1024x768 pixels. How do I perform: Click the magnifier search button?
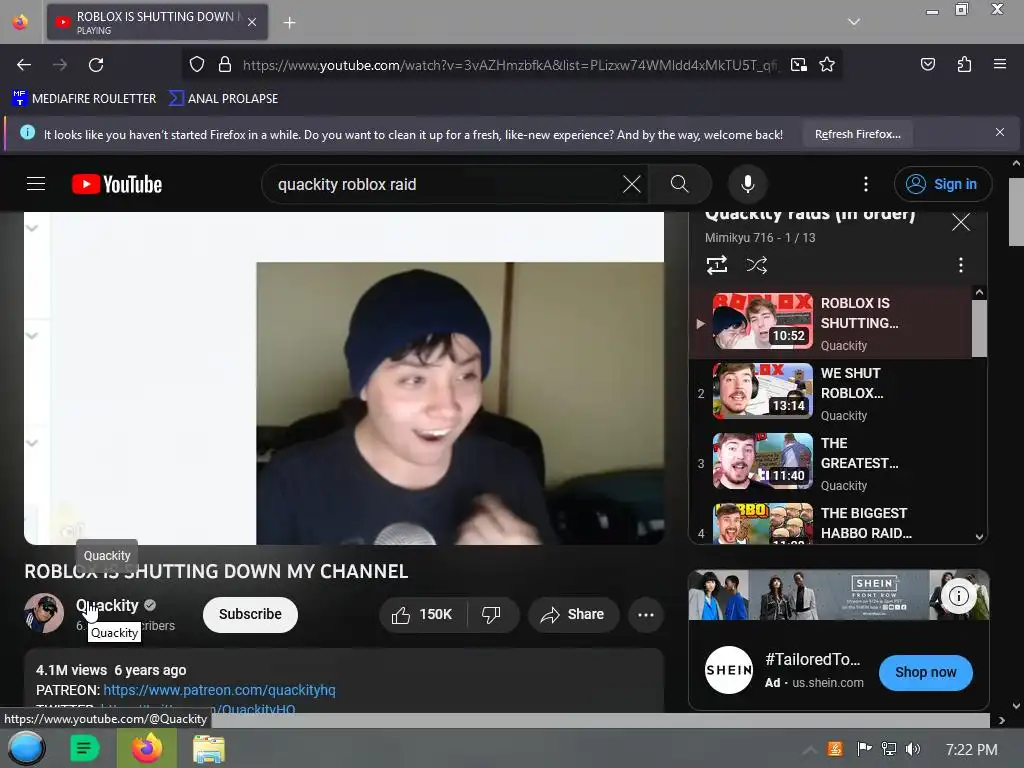(680, 184)
